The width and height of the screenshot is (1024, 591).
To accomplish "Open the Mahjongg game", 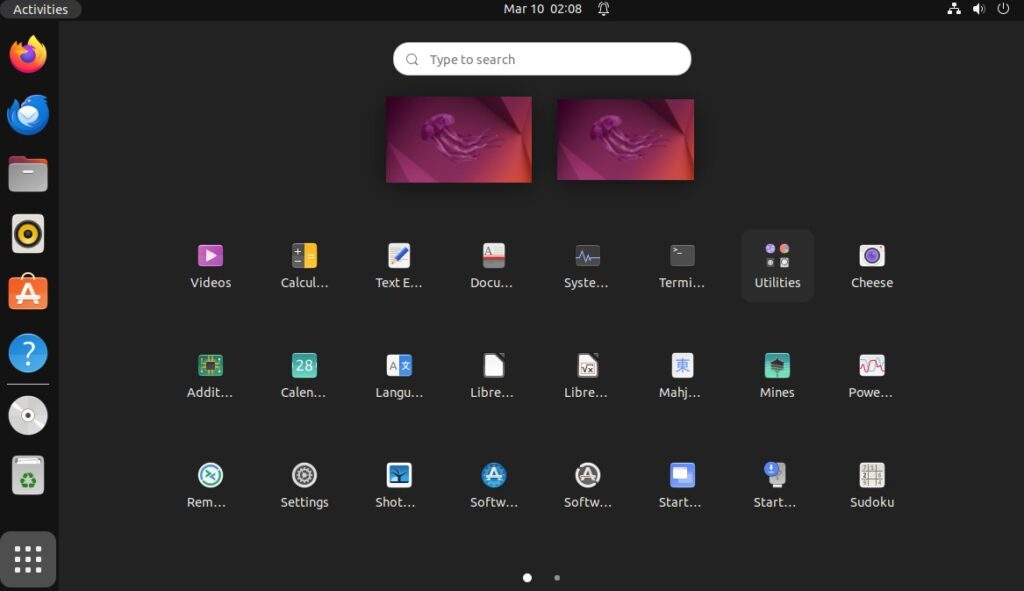I will (682, 365).
